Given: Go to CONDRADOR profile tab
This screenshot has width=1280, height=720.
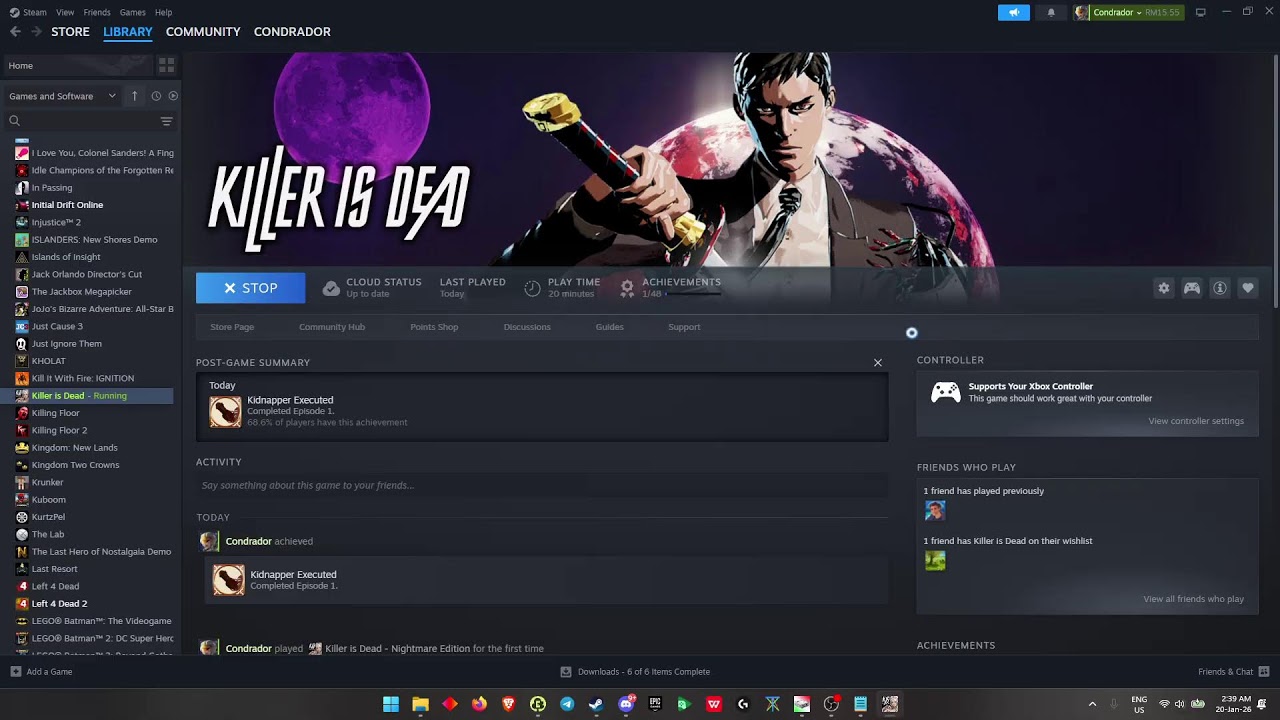Looking at the screenshot, I should [x=292, y=32].
